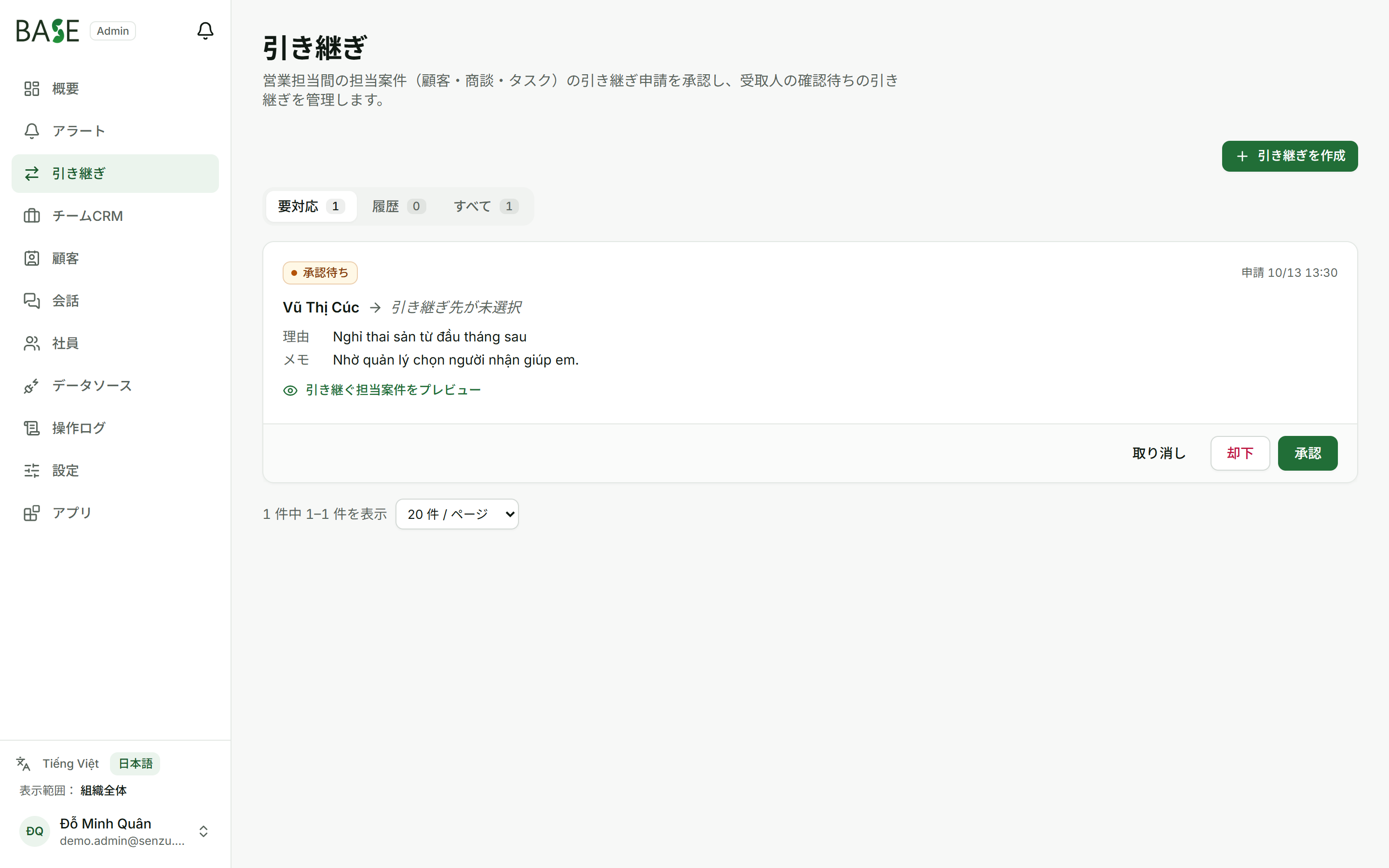Click the 会話 chat bubbles icon
Image resolution: width=1389 pixels, height=868 pixels.
pyautogui.click(x=31, y=301)
